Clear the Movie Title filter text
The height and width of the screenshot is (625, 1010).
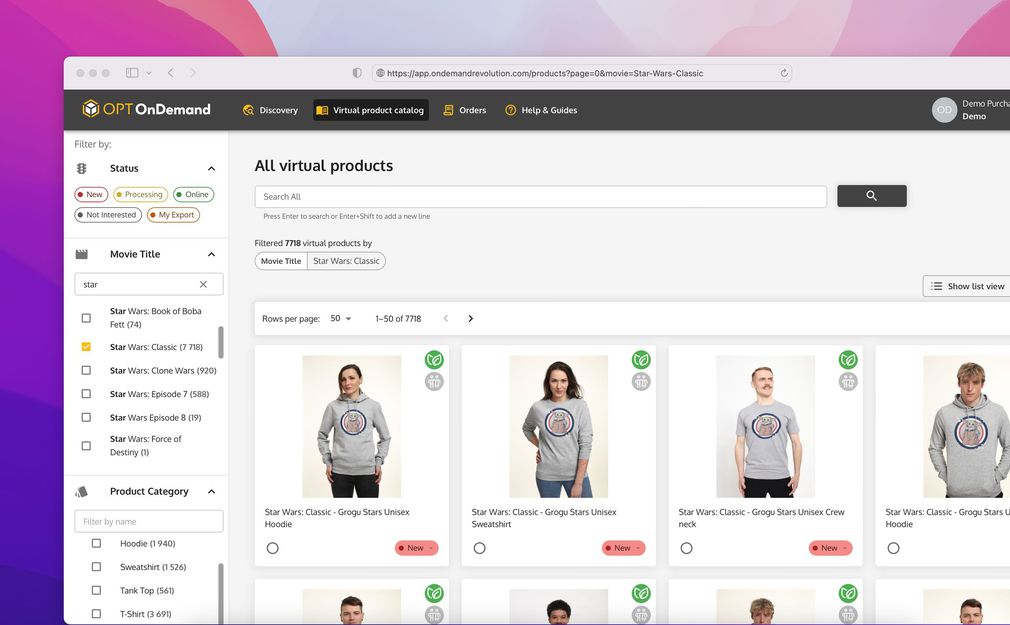coord(203,285)
